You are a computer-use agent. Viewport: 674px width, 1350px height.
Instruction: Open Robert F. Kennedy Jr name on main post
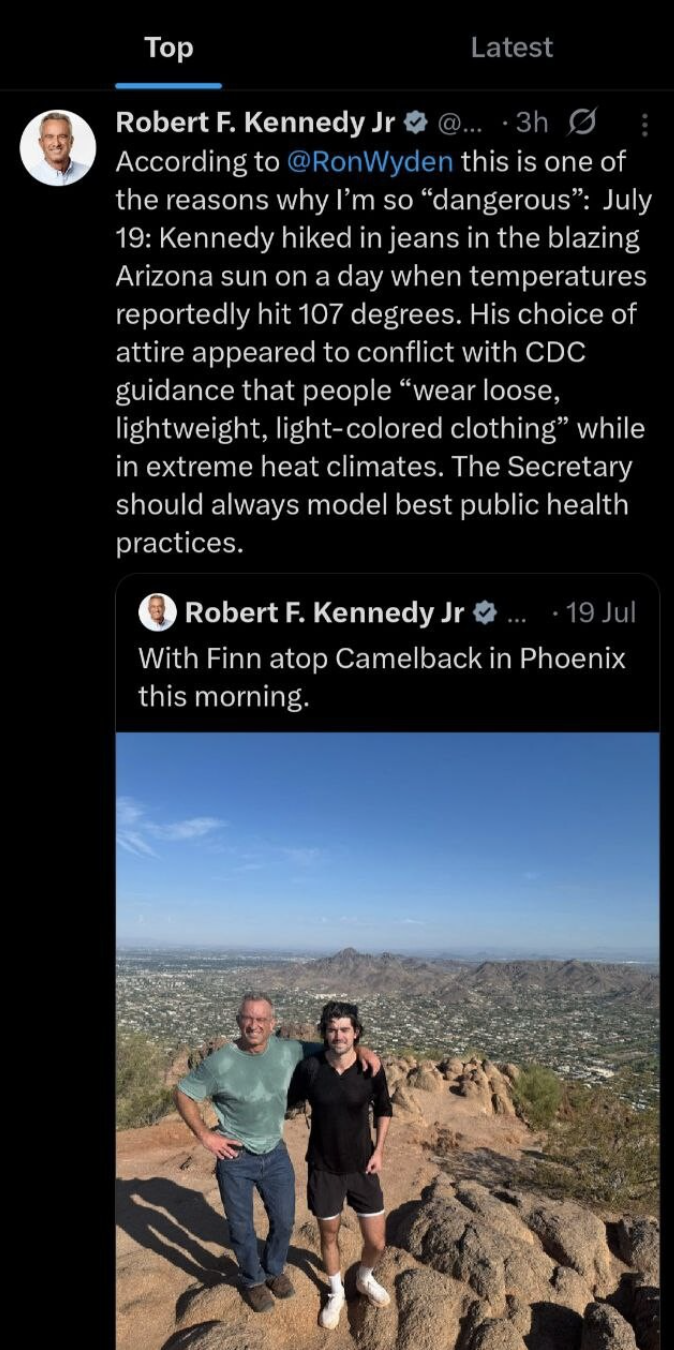tap(256, 123)
